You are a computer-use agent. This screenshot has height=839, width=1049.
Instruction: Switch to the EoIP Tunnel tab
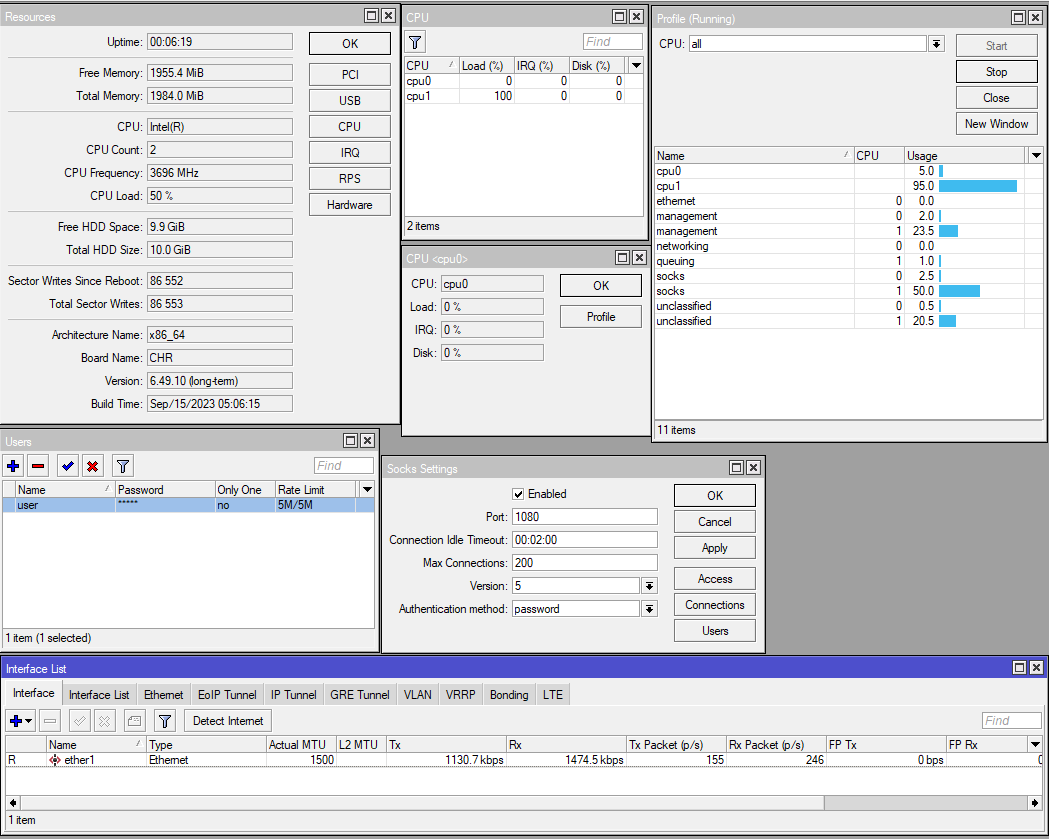click(227, 694)
